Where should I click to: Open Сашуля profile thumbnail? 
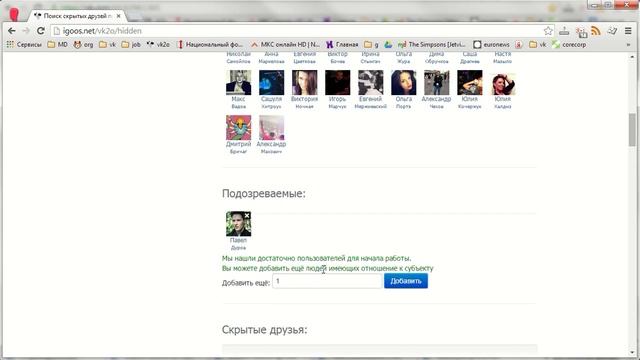coord(271,82)
